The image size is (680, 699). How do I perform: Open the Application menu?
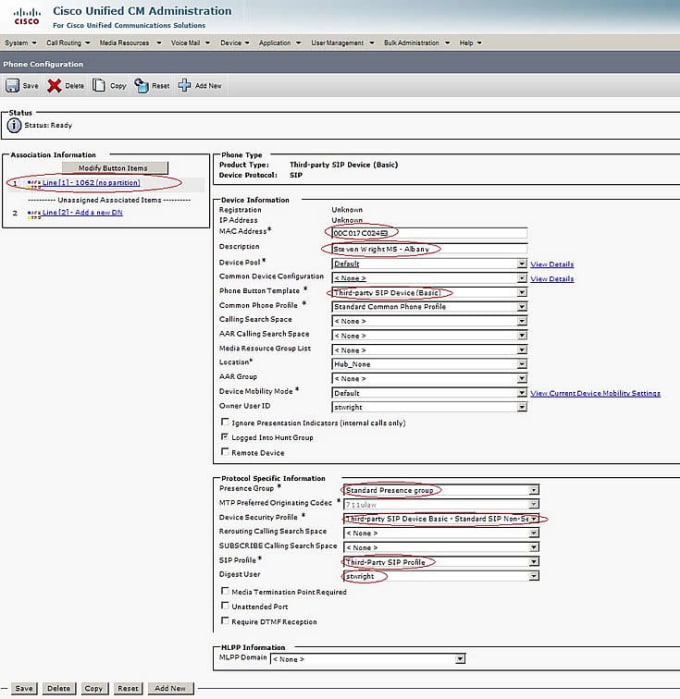280,43
